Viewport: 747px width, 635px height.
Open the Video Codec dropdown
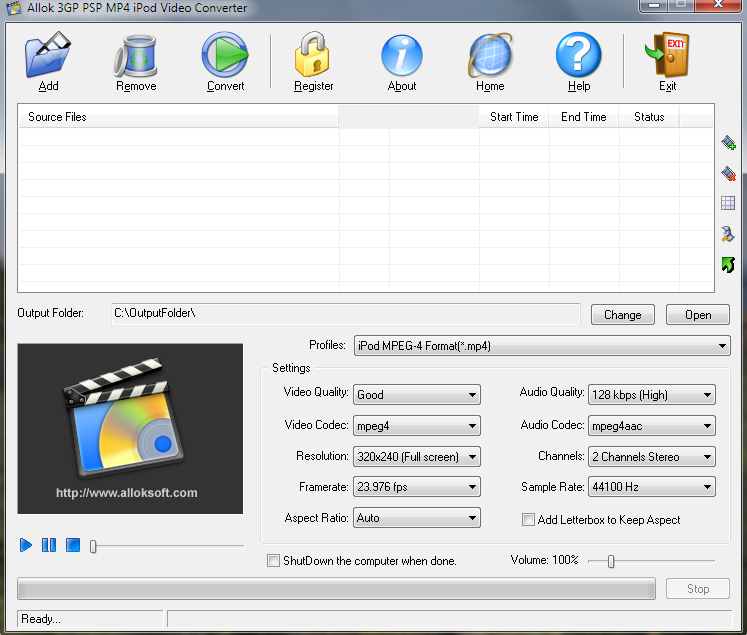click(416, 425)
